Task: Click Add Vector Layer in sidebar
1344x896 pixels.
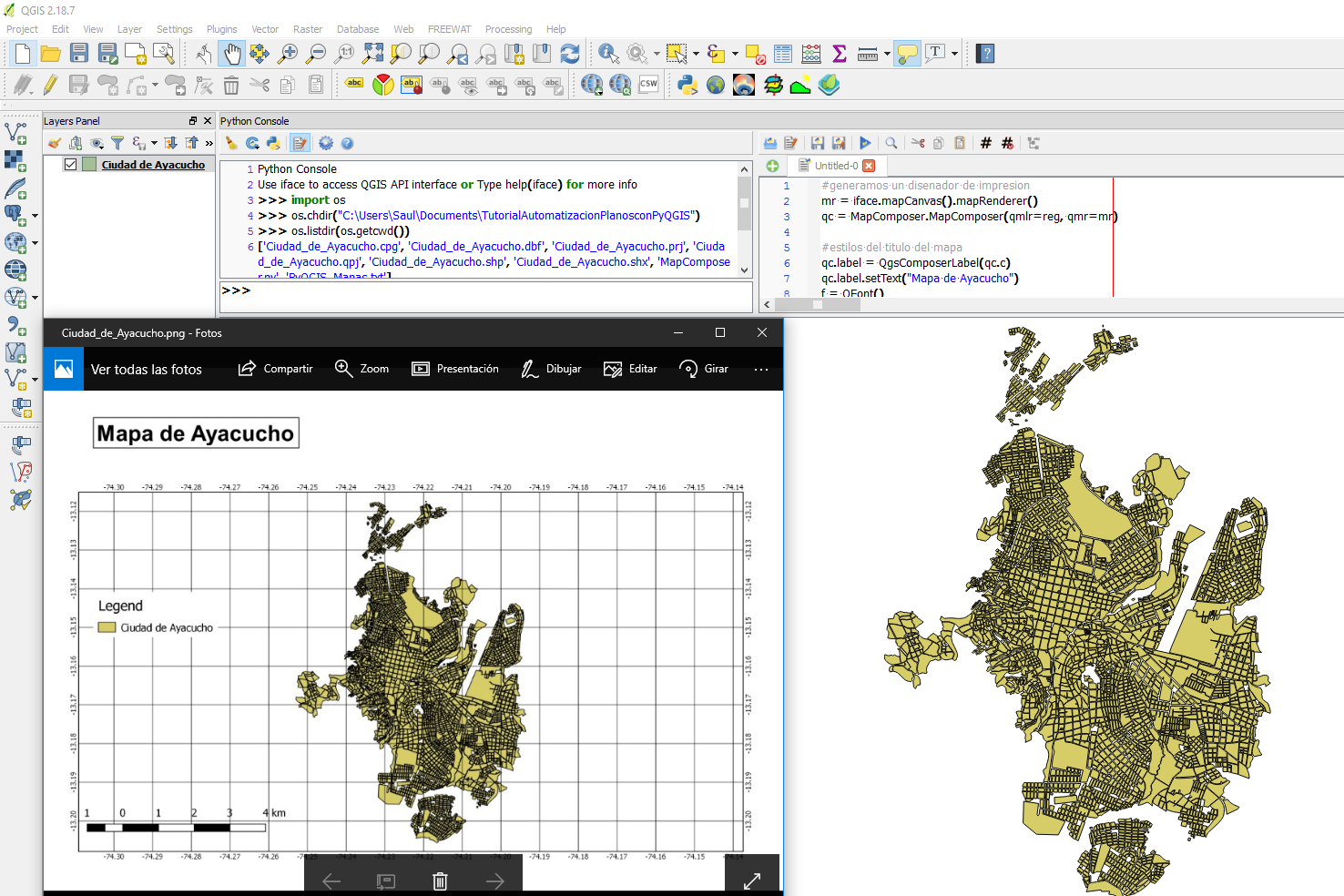Action: (x=15, y=133)
